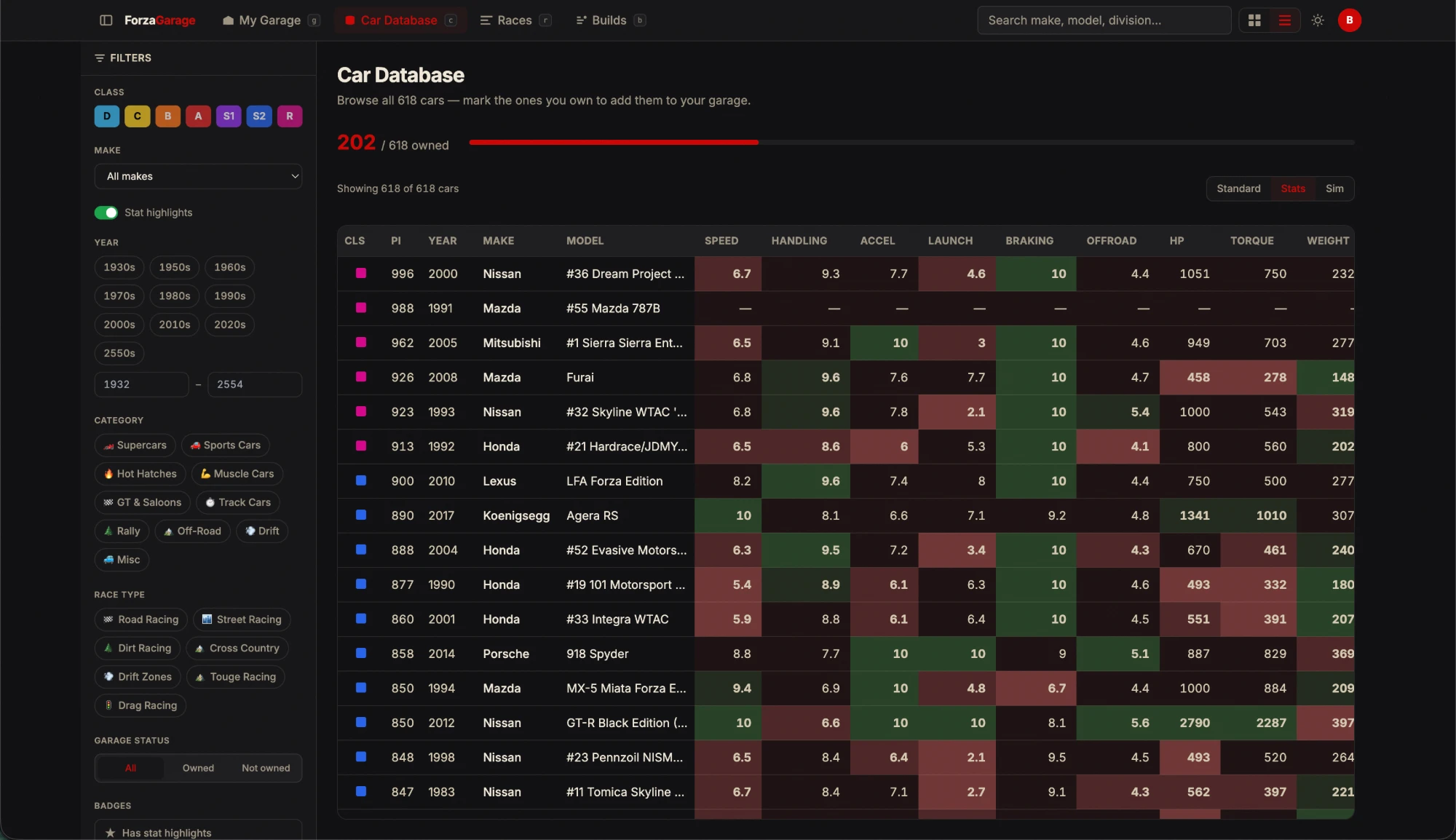Enable the Has stat highlights badge filter
This screenshot has width=1456, height=840.
[x=198, y=832]
